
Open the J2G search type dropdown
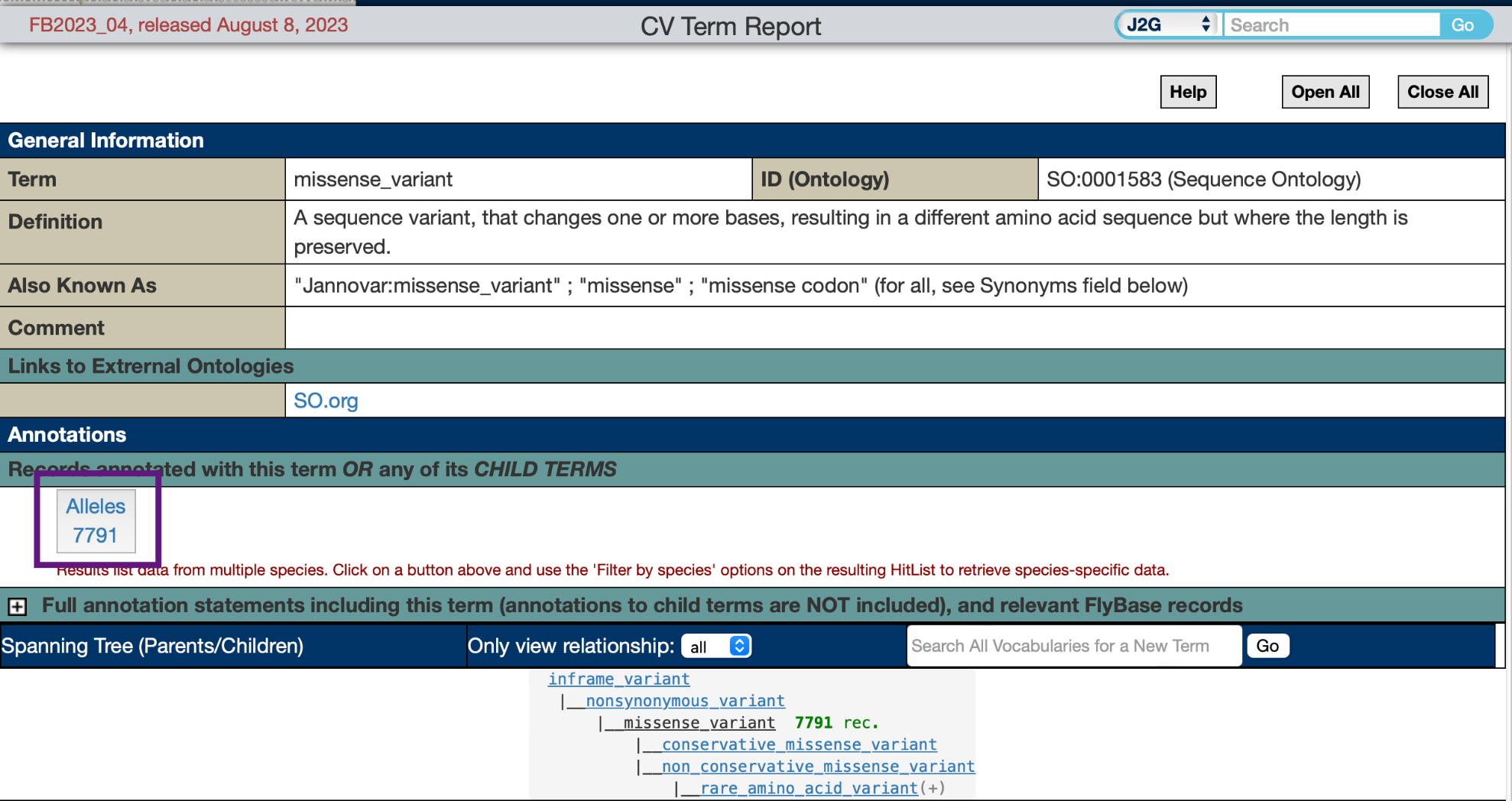pos(1167,25)
